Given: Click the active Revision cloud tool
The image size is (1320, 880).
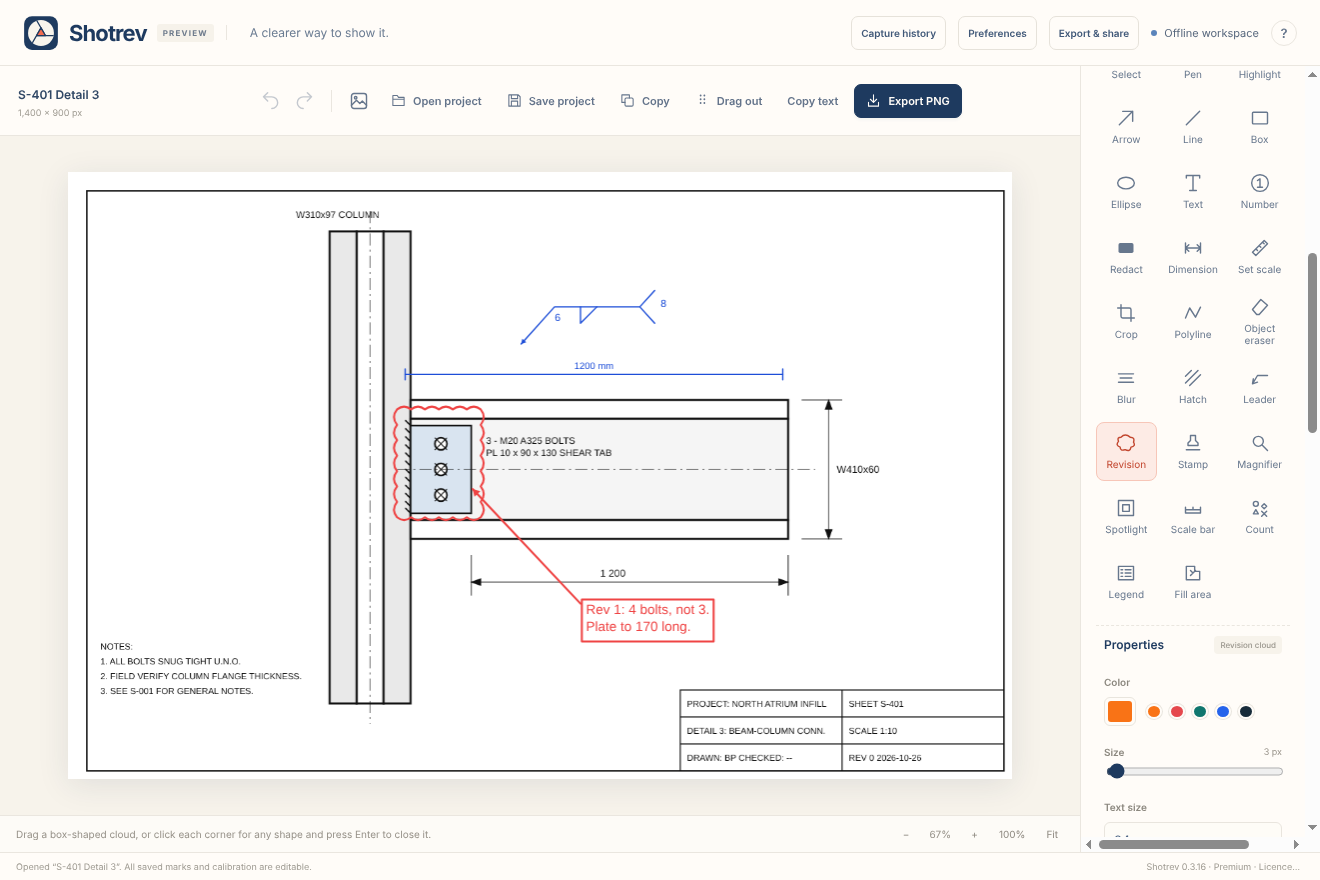Looking at the screenshot, I should coord(1126,451).
